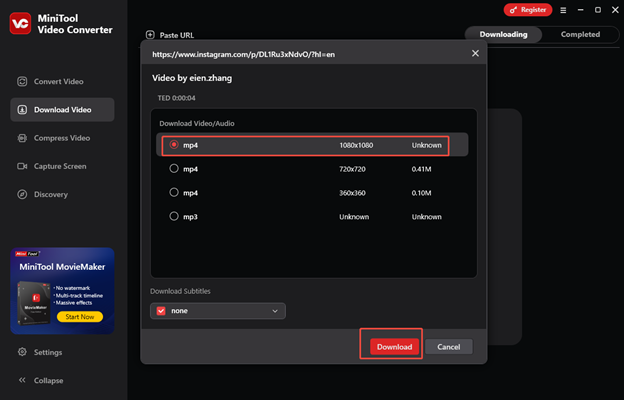Click the TED 0:00:04 duration text

click(176, 98)
